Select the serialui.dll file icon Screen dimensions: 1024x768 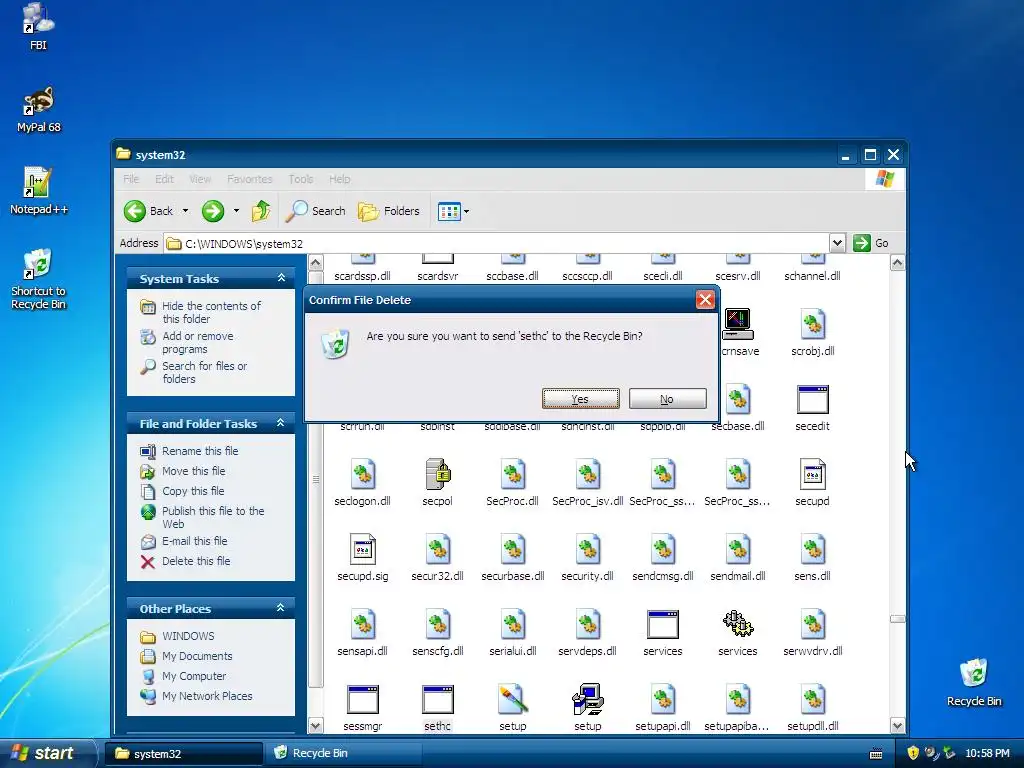pos(513,624)
